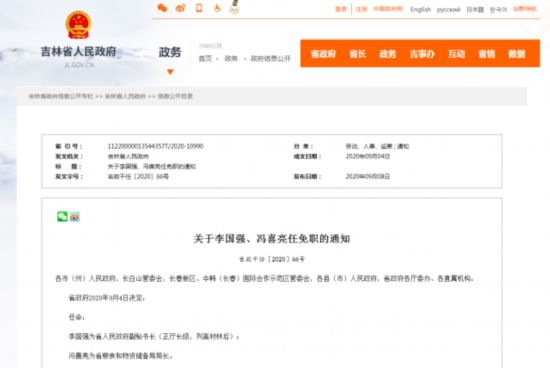Click JL.GOV.CN text under logo
This screenshot has width=550, height=368.
(x=79, y=65)
